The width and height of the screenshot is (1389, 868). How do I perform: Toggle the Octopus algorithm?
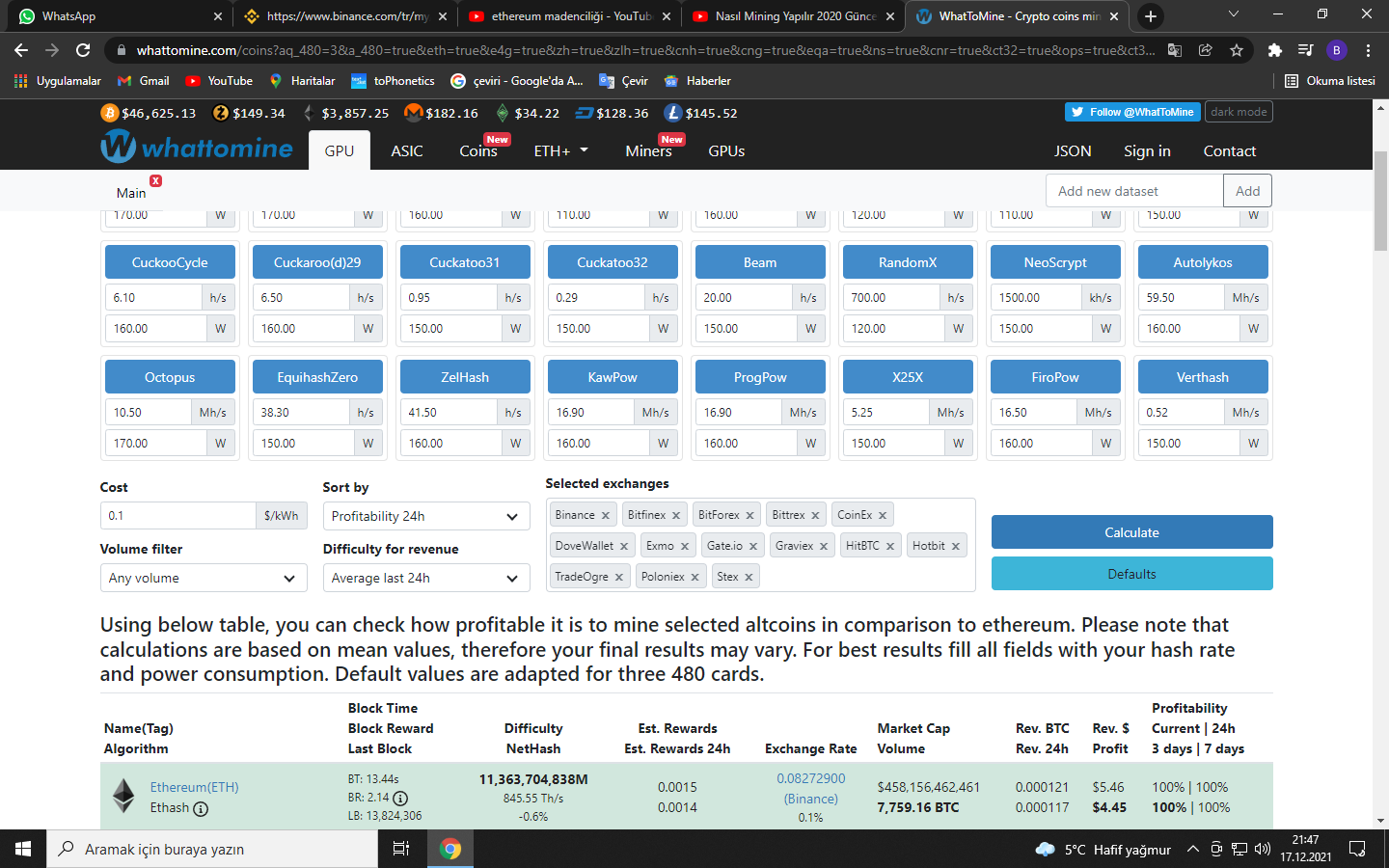coord(170,377)
